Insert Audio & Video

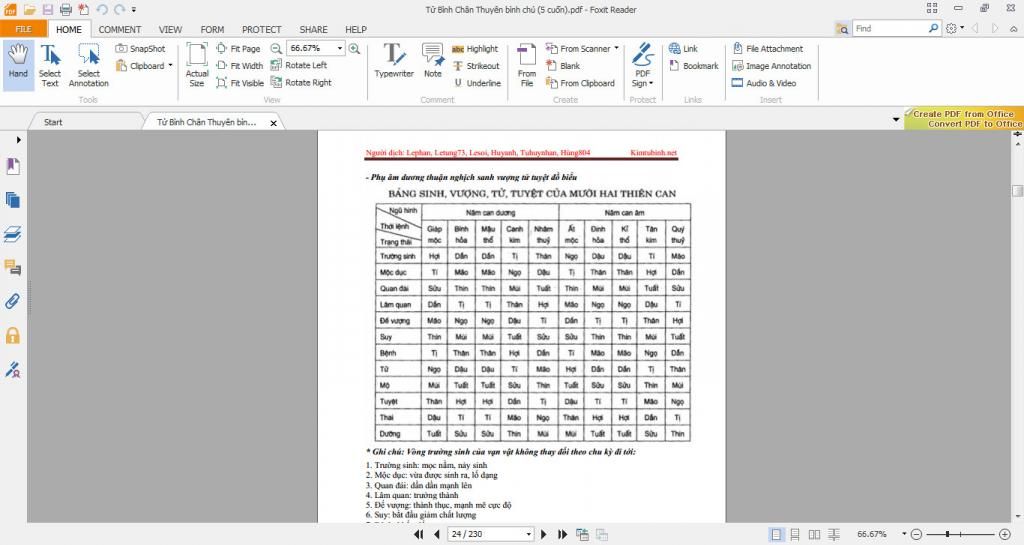pyautogui.click(x=763, y=83)
